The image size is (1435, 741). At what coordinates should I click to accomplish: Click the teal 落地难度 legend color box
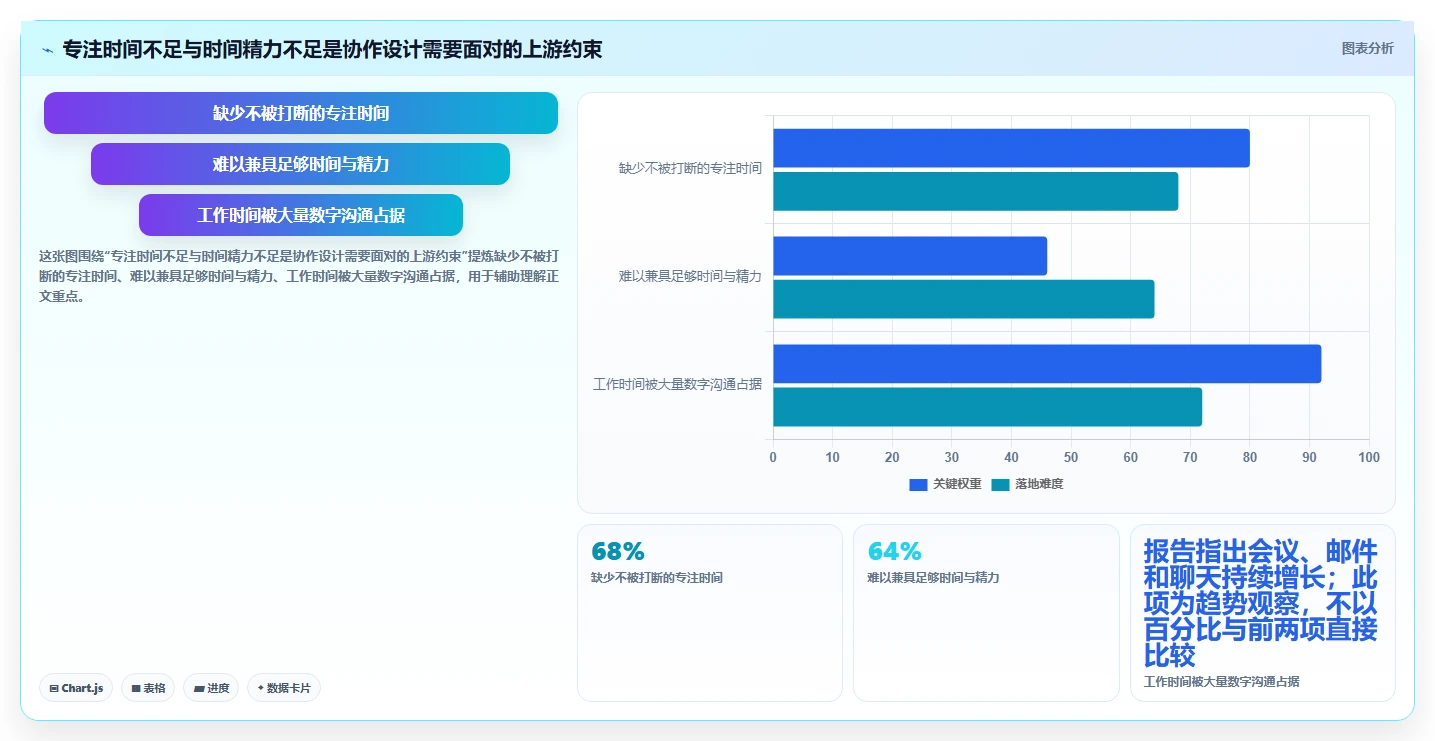coord(1000,485)
